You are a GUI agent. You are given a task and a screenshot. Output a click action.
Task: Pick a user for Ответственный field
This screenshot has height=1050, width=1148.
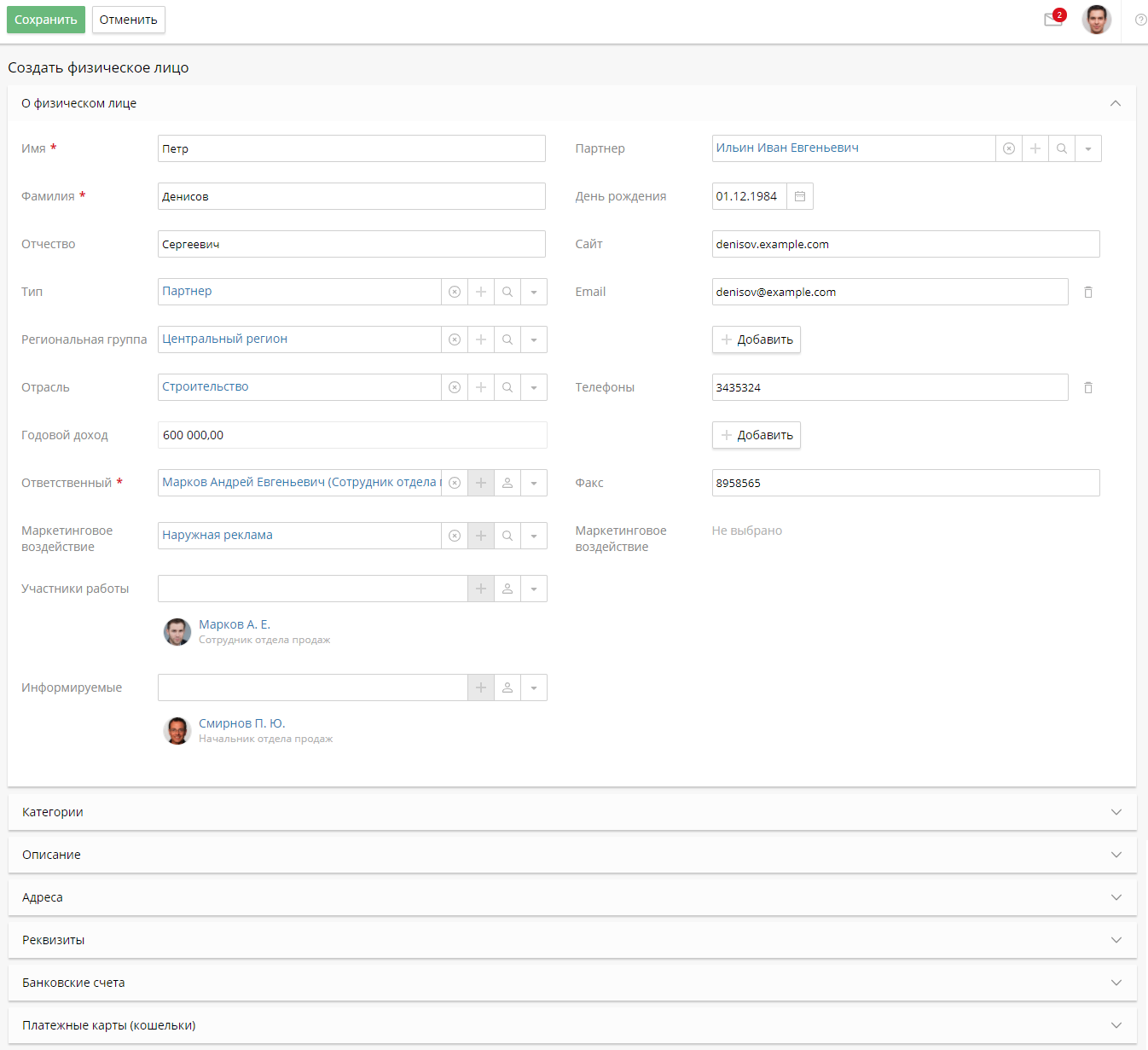pos(507,483)
